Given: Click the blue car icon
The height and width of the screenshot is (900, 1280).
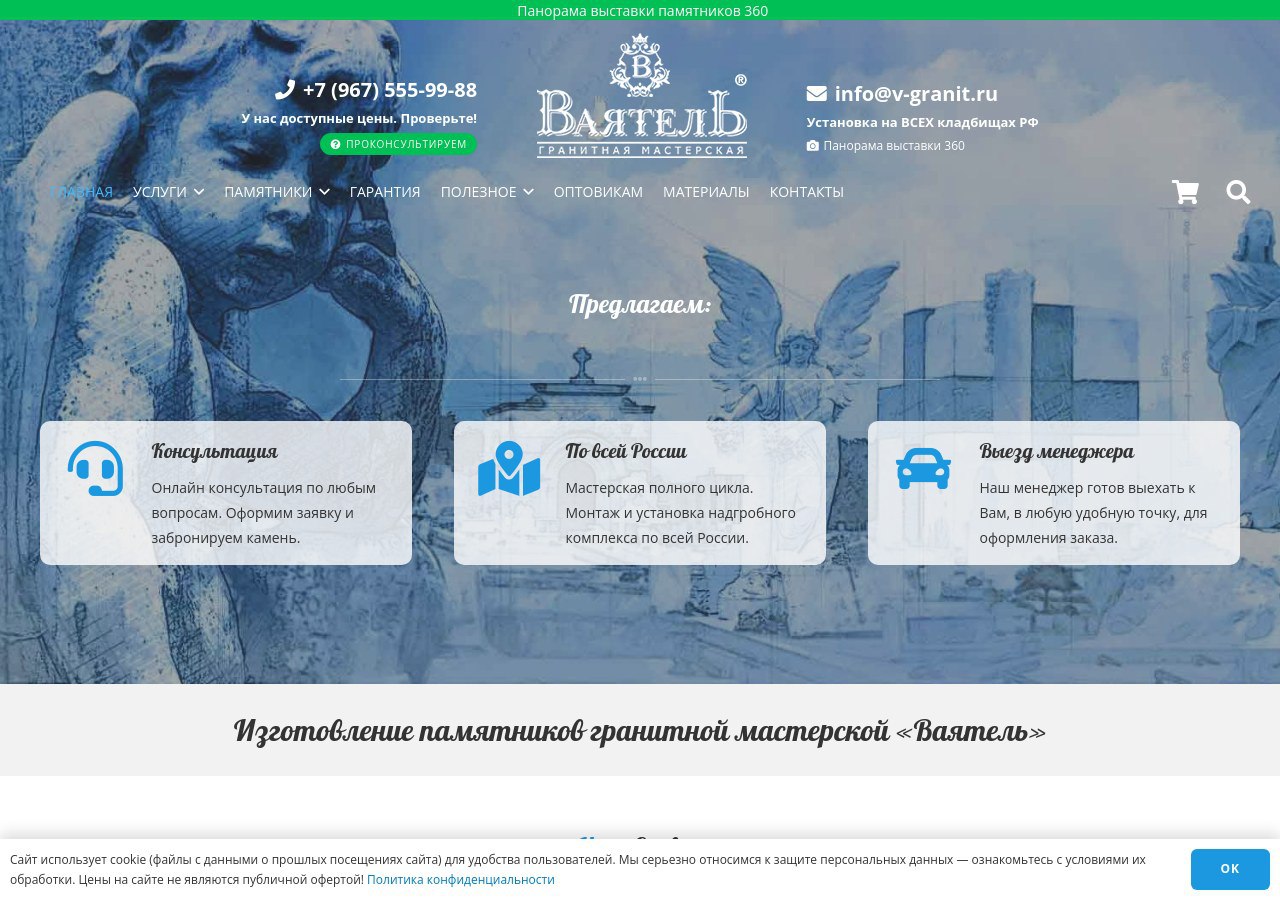Looking at the screenshot, I should 923,468.
